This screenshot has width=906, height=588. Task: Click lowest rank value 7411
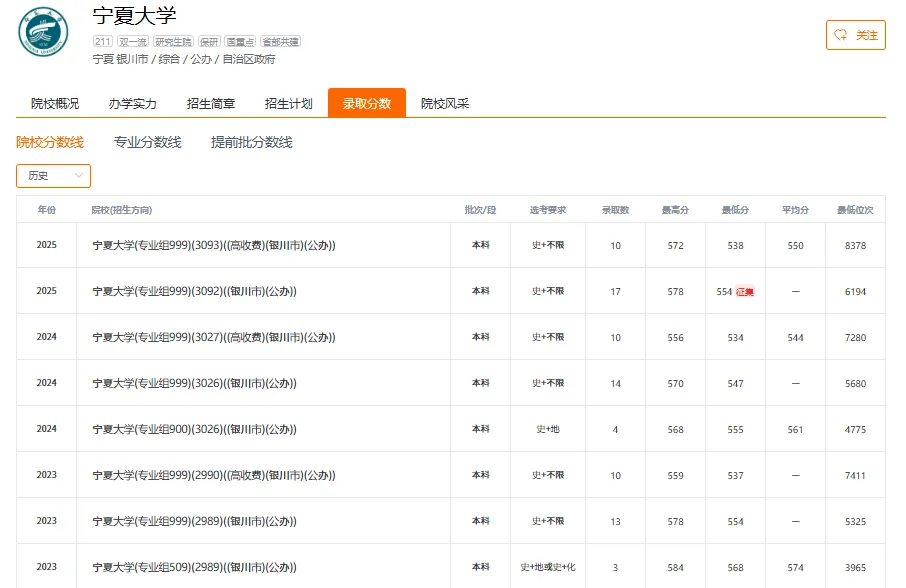point(856,475)
